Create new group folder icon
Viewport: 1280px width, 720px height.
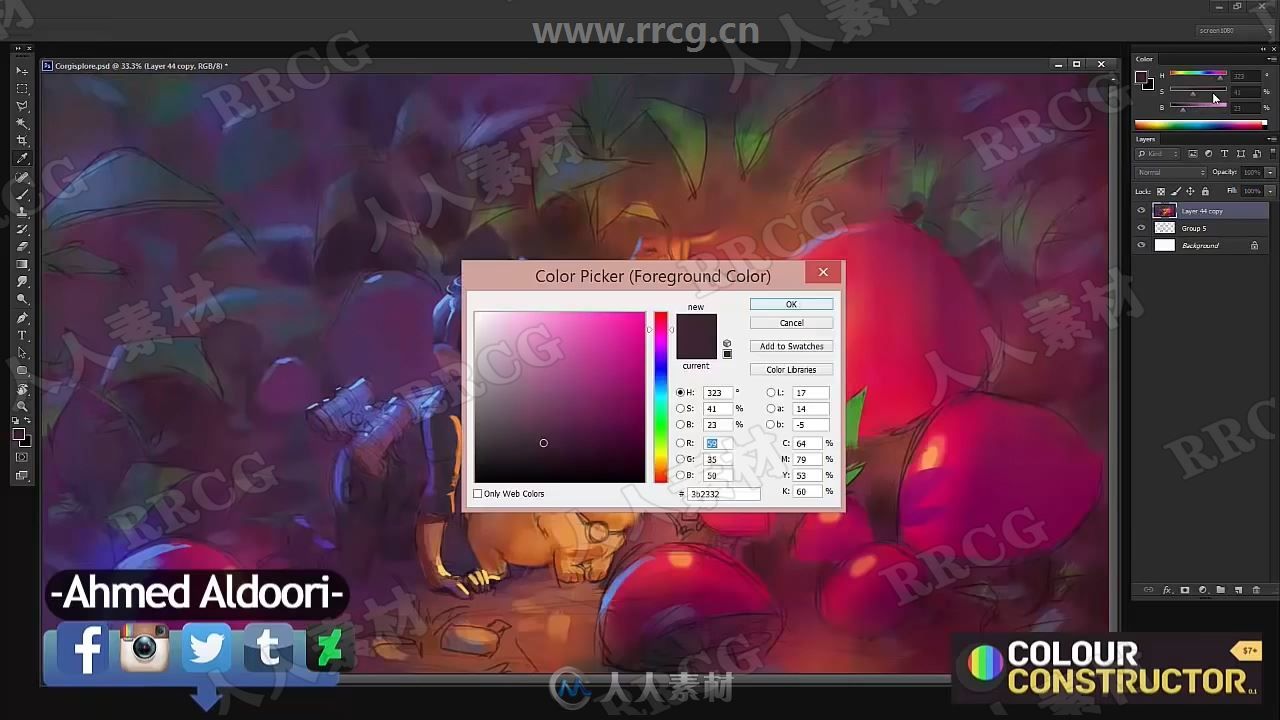pyautogui.click(x=1220, y=590)
